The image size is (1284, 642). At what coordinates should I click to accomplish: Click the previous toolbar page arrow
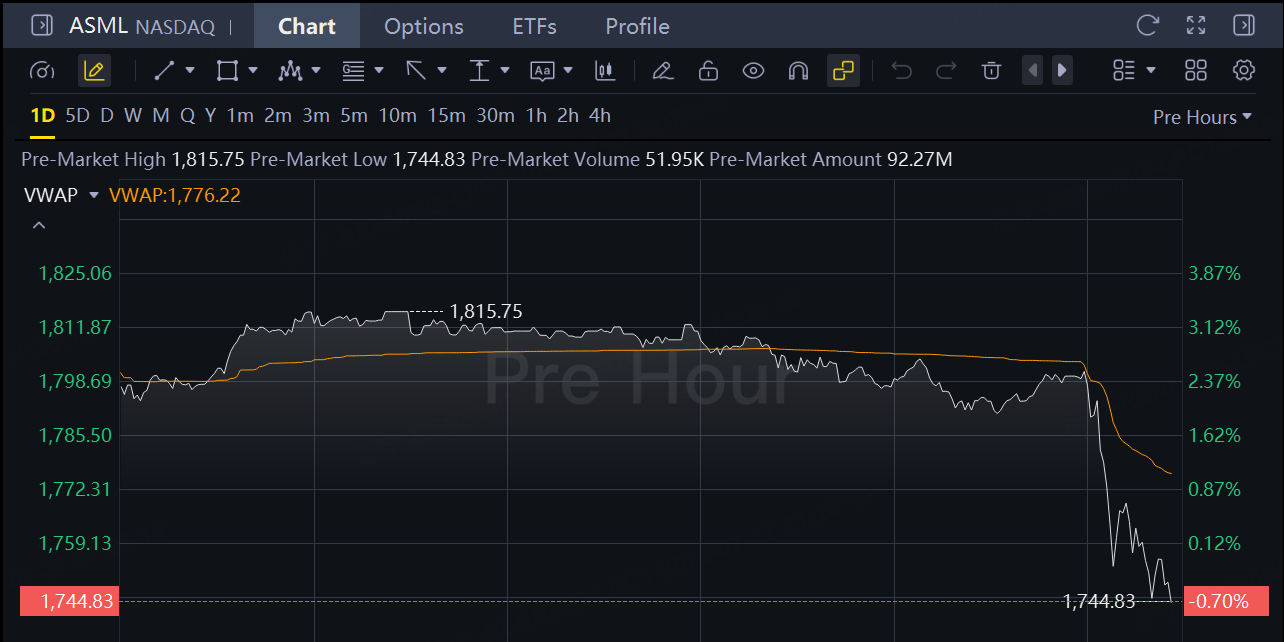click(x=1033, y=70)
